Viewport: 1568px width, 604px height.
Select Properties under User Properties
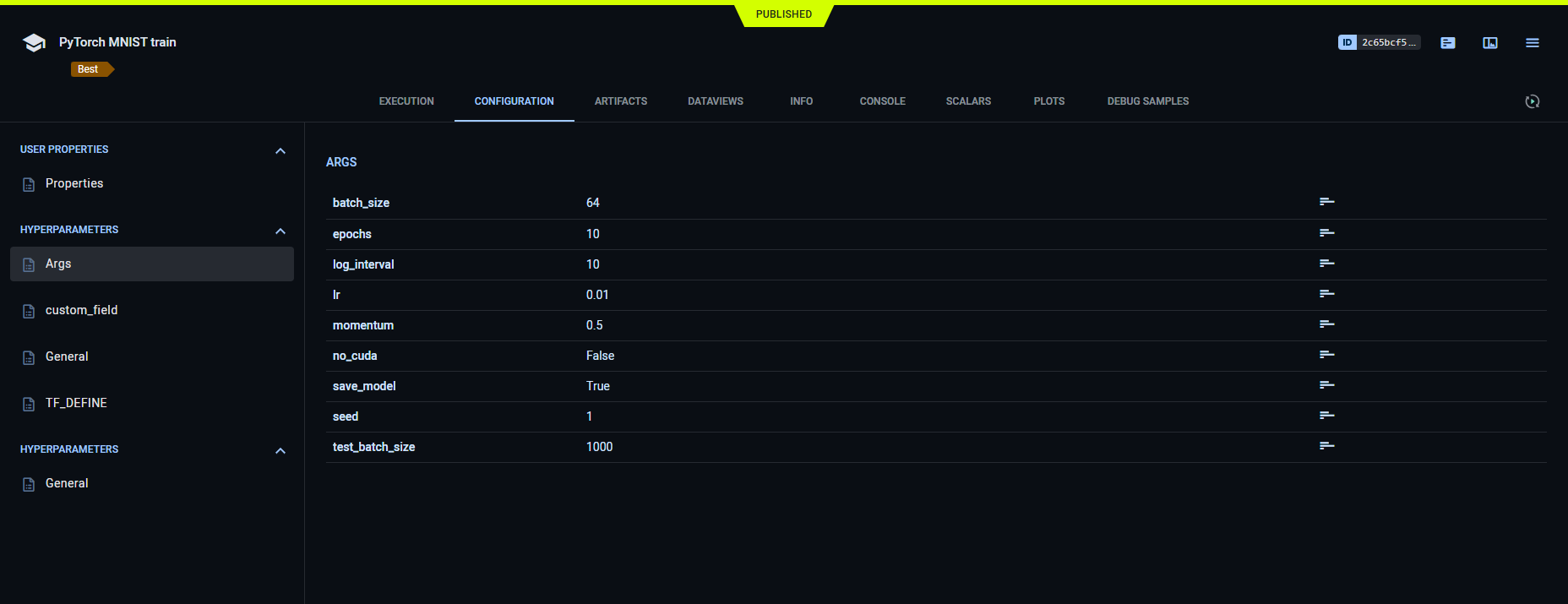click(x=74, y=183)
